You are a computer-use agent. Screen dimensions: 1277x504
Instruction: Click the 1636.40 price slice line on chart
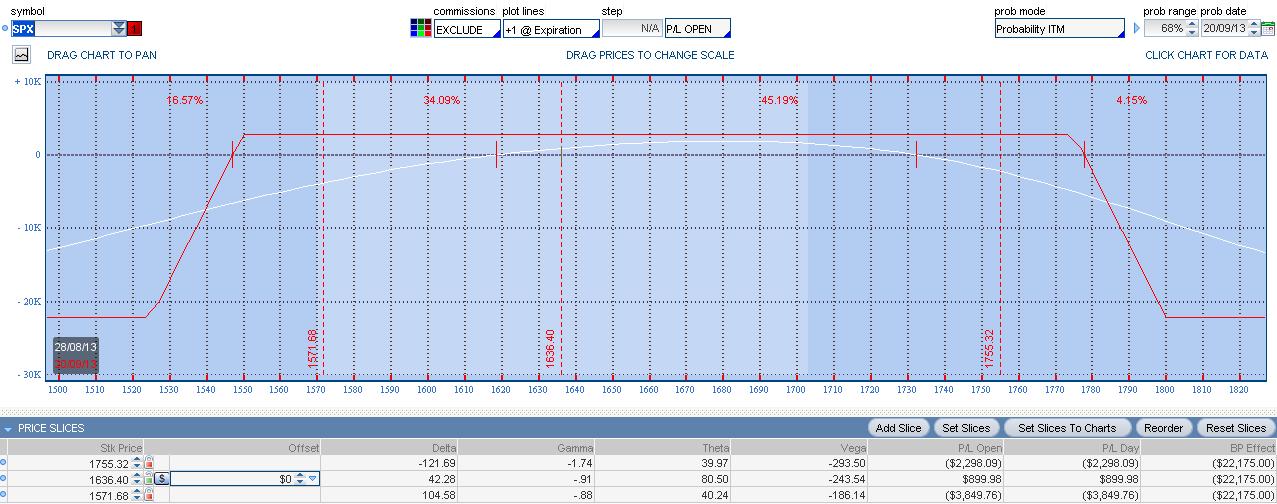pyautogui.click(x=561, y=226)
